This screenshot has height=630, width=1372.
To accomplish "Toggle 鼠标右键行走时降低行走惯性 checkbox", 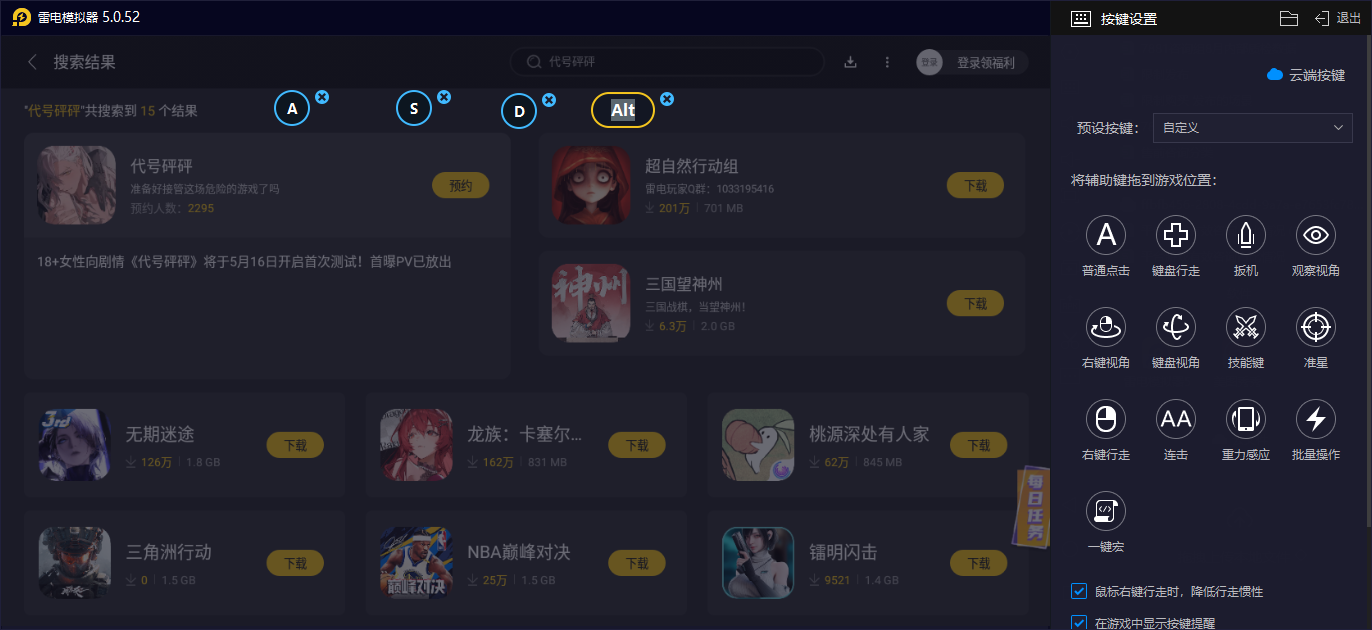I will pyautogui.click(x=1079, y=591).
